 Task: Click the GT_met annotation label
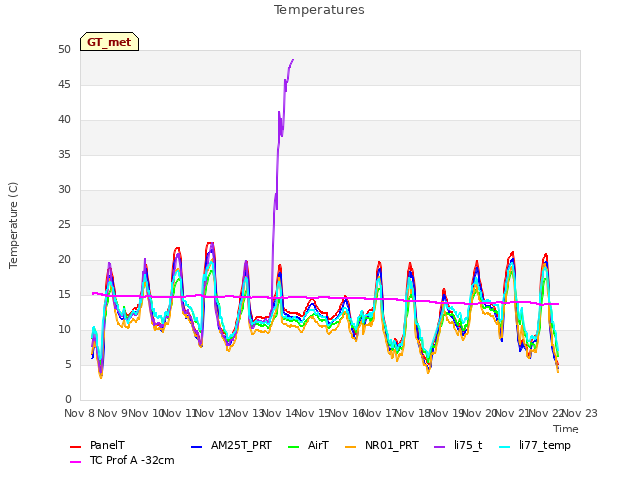109,42
